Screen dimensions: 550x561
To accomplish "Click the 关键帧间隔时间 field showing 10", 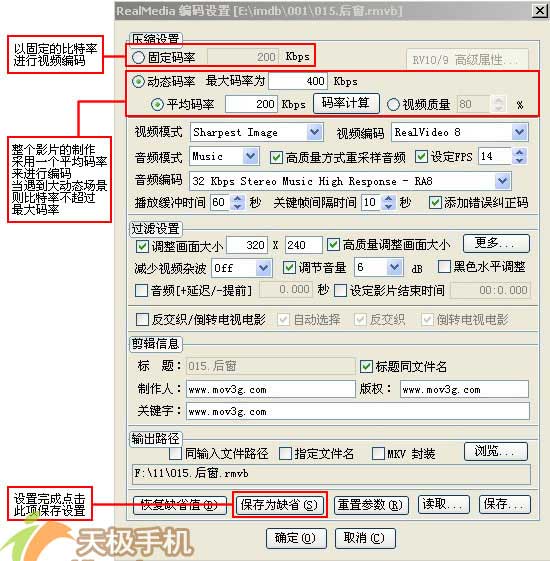I will coord(371,203).
